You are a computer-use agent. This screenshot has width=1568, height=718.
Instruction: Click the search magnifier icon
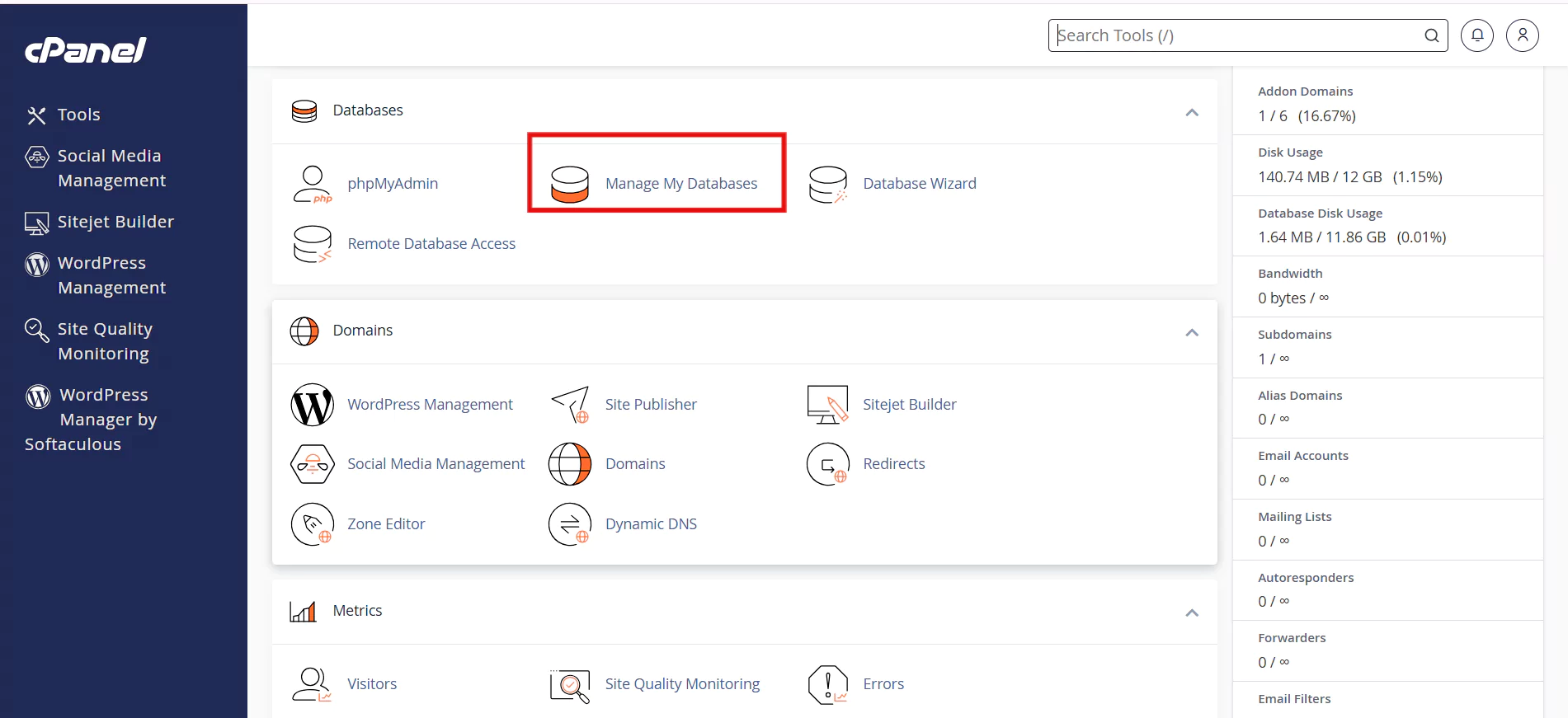click(1432, 35)
